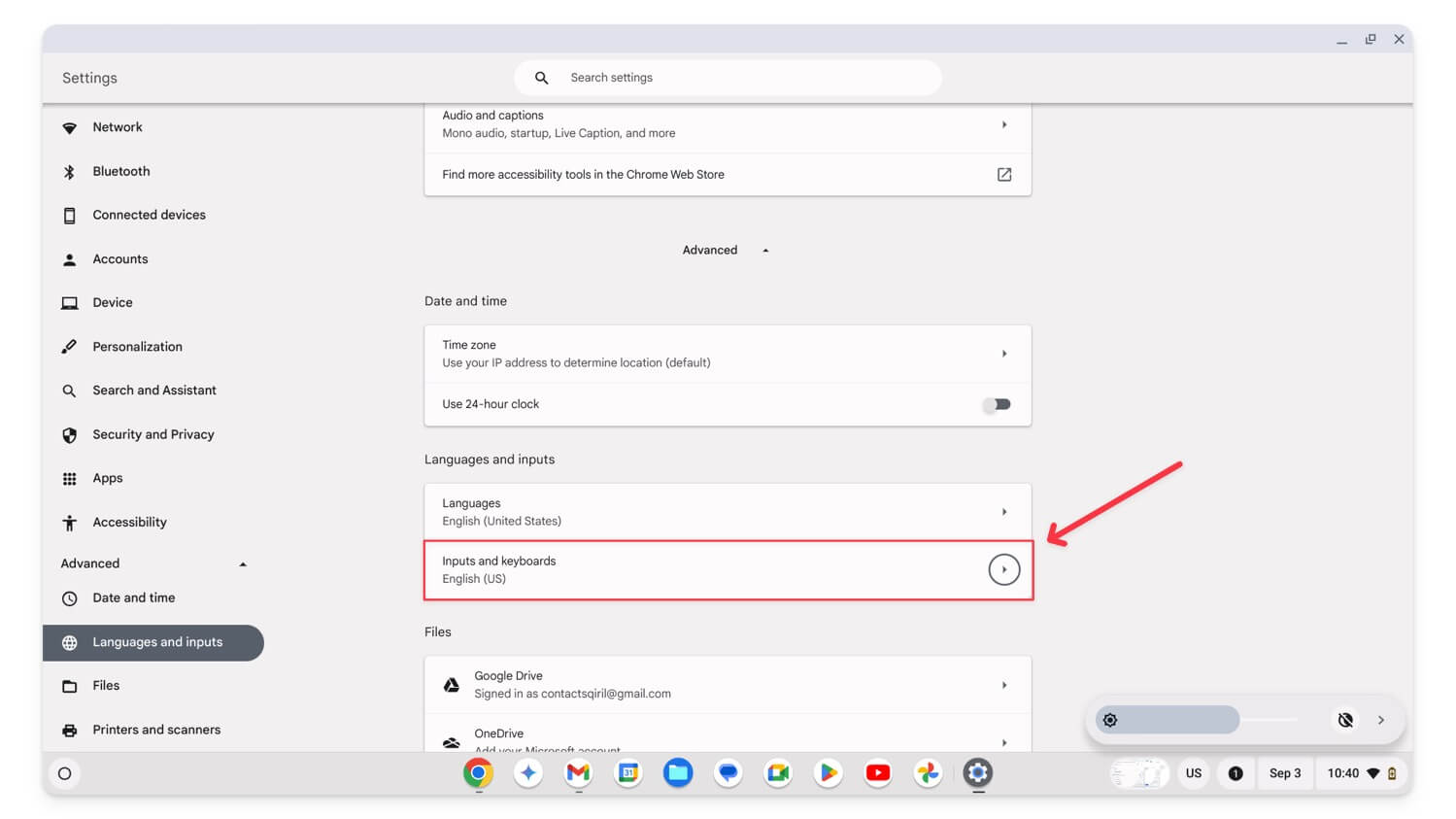This screenshot has width=1456, height=819.
Task: Toggle dark mode in quick settings
Action: click(x=1346, y=720)
